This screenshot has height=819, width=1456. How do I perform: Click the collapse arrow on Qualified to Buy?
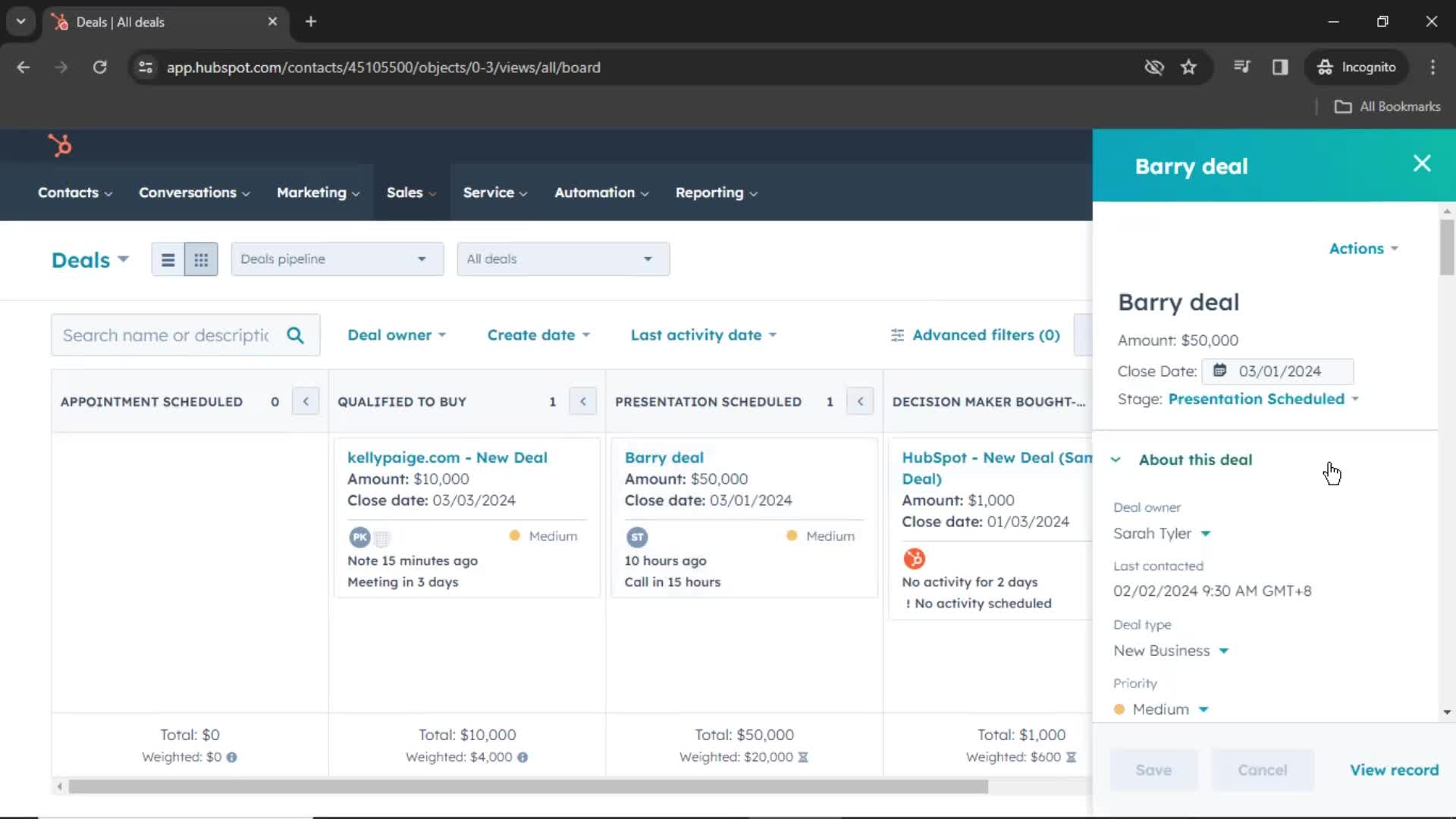(x=583, y=401)
